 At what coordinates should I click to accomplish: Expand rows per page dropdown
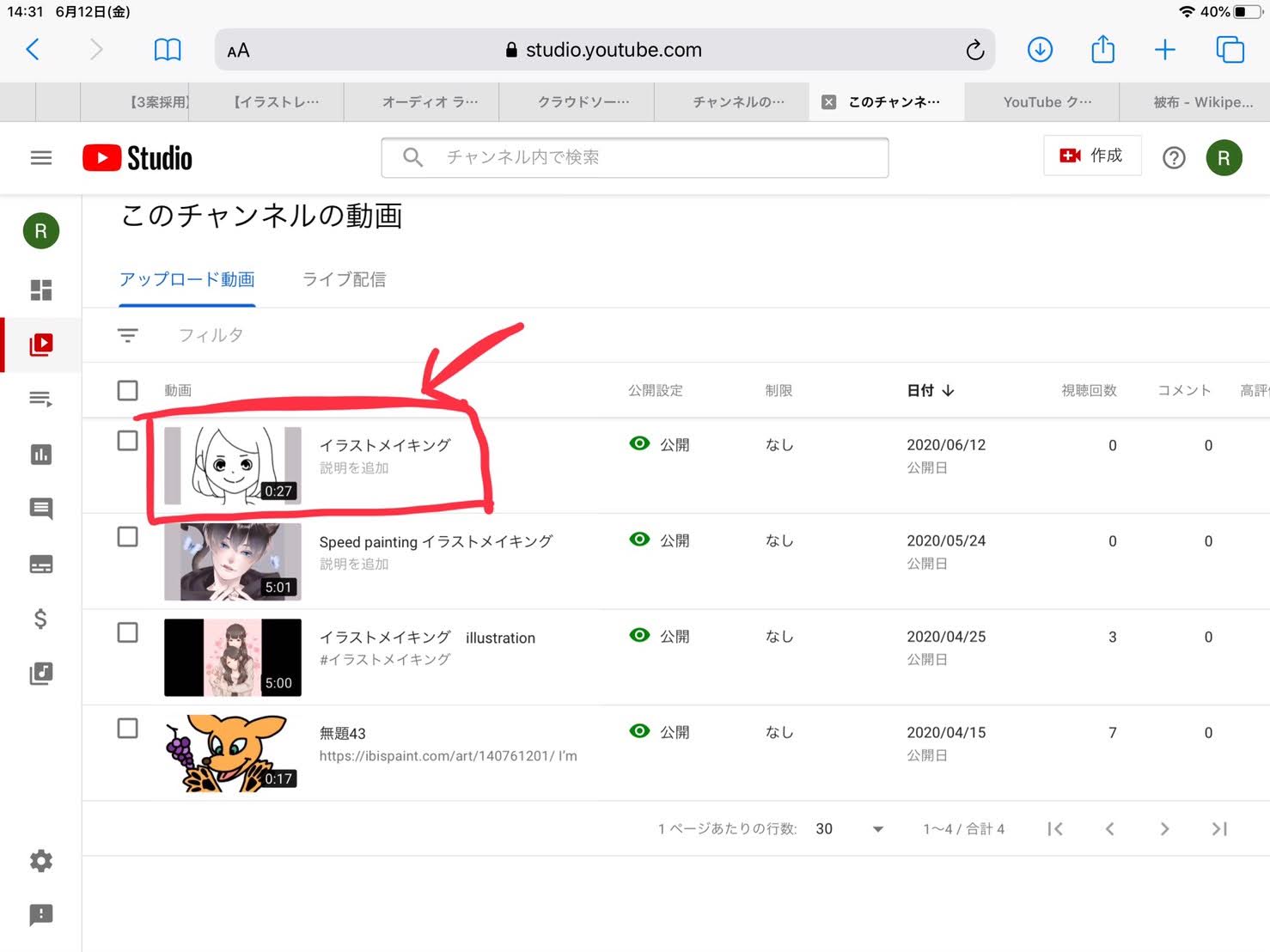click(877, 829)
